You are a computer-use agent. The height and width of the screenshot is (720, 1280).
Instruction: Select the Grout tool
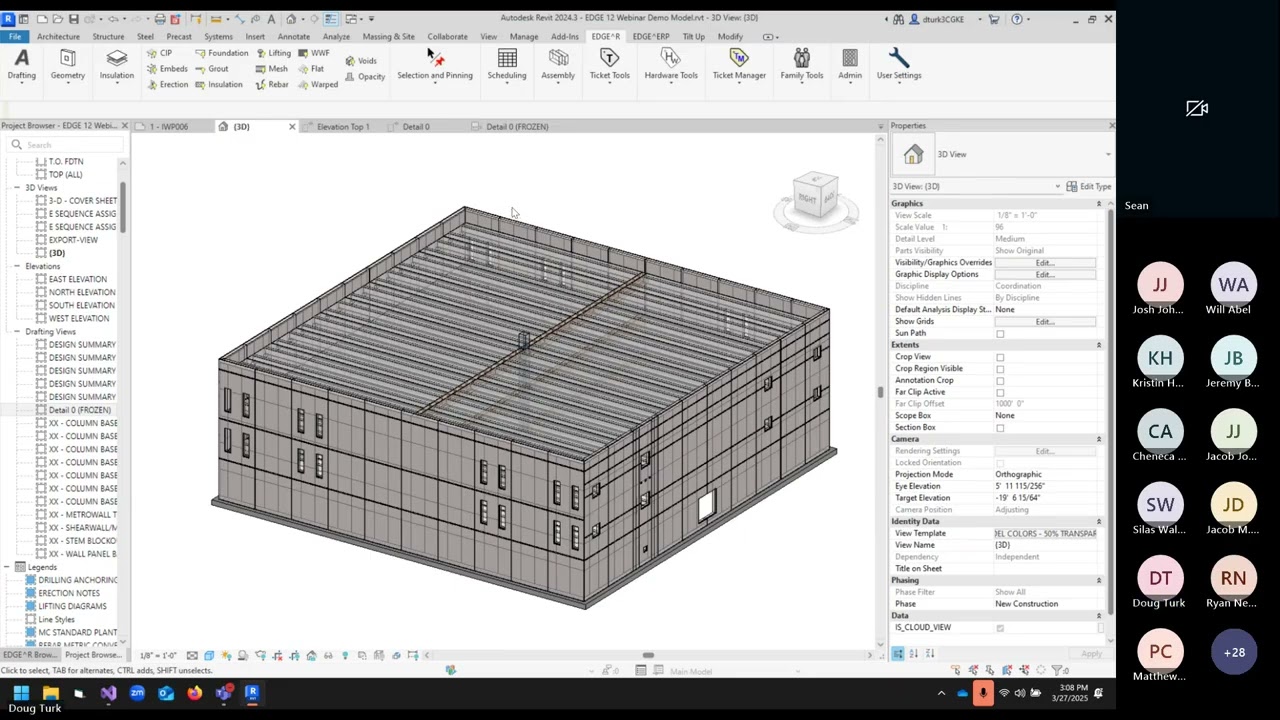(x=212, y=69)
